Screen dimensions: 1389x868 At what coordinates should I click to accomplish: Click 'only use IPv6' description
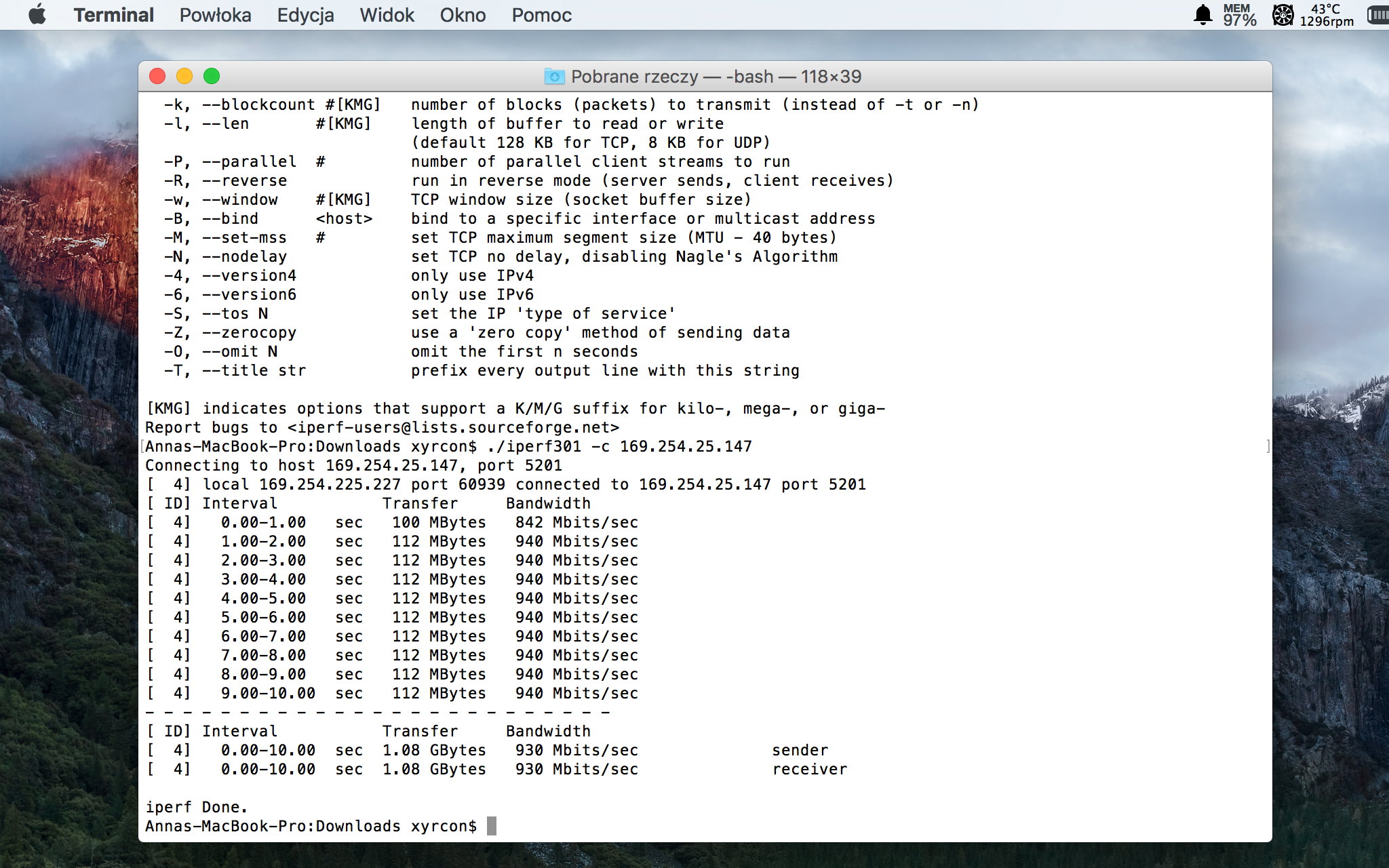(472, 294)
